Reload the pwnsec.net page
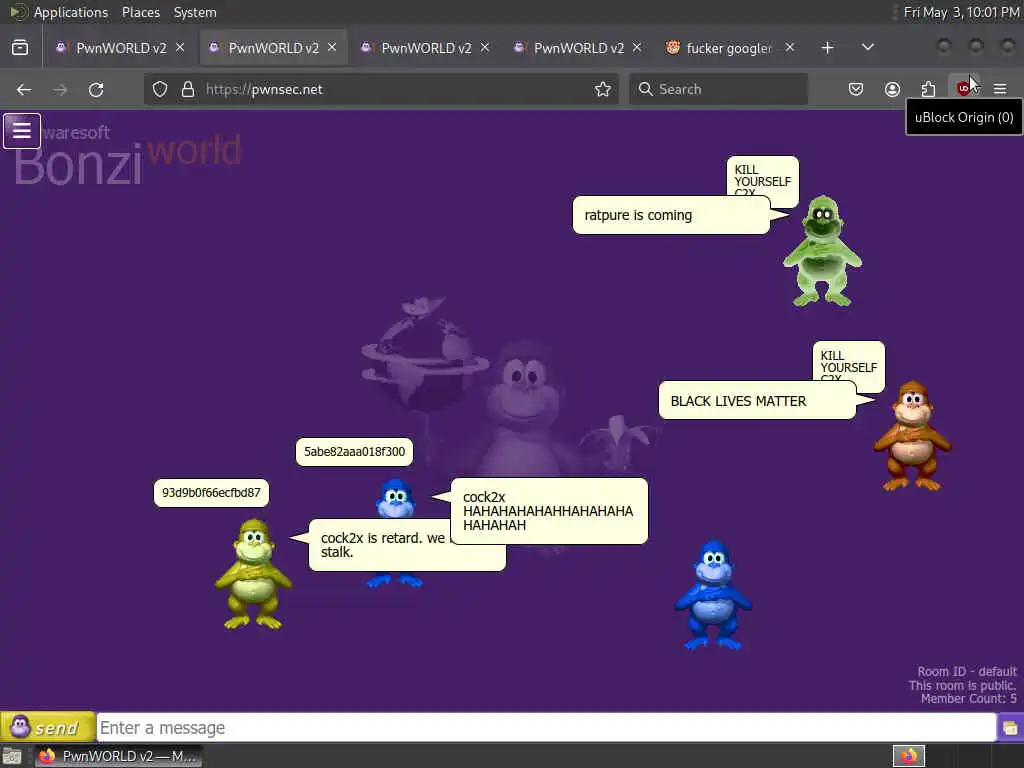This screenshot has width=1024, height=768. pos(96,89)
